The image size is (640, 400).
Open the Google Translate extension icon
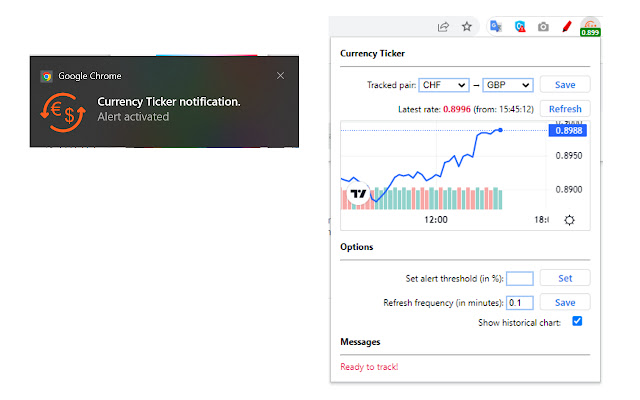tap(496, 27)
